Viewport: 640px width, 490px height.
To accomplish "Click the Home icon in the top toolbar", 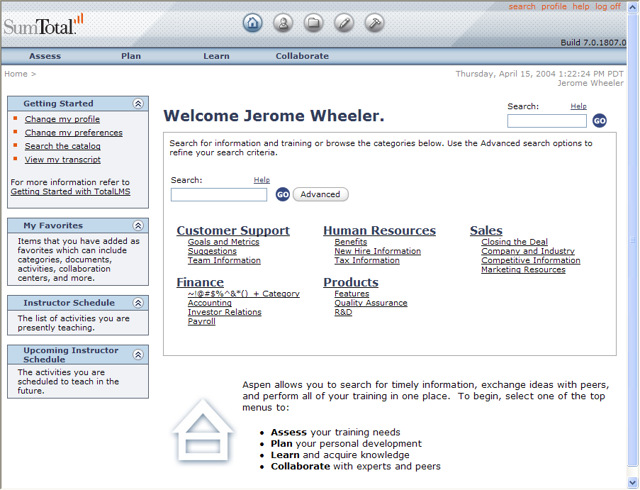I will coord(253,23).
